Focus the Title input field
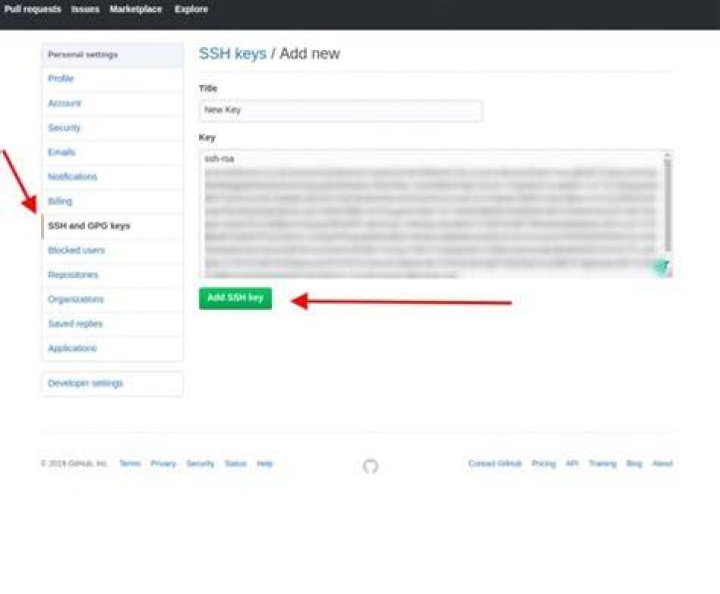The height and width of the screenshot is (594, 720). pos(341,111)
